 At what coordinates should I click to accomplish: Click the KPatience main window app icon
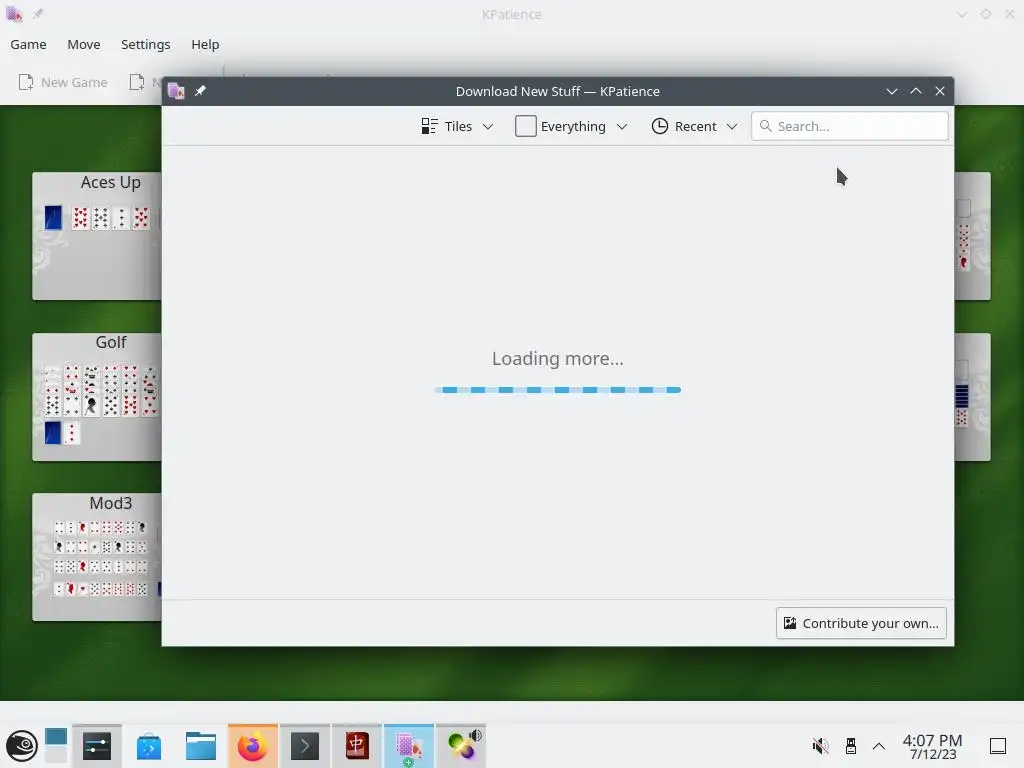coord(14,14)
